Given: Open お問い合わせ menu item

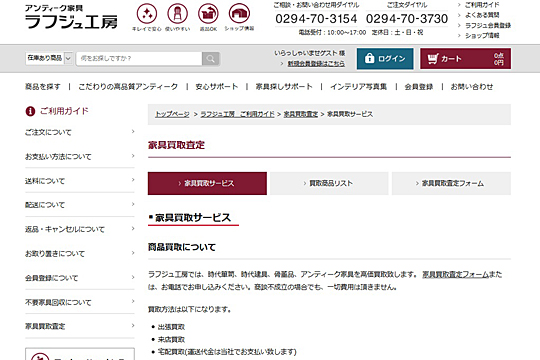Looking at the screenshot, I should 472,86.
